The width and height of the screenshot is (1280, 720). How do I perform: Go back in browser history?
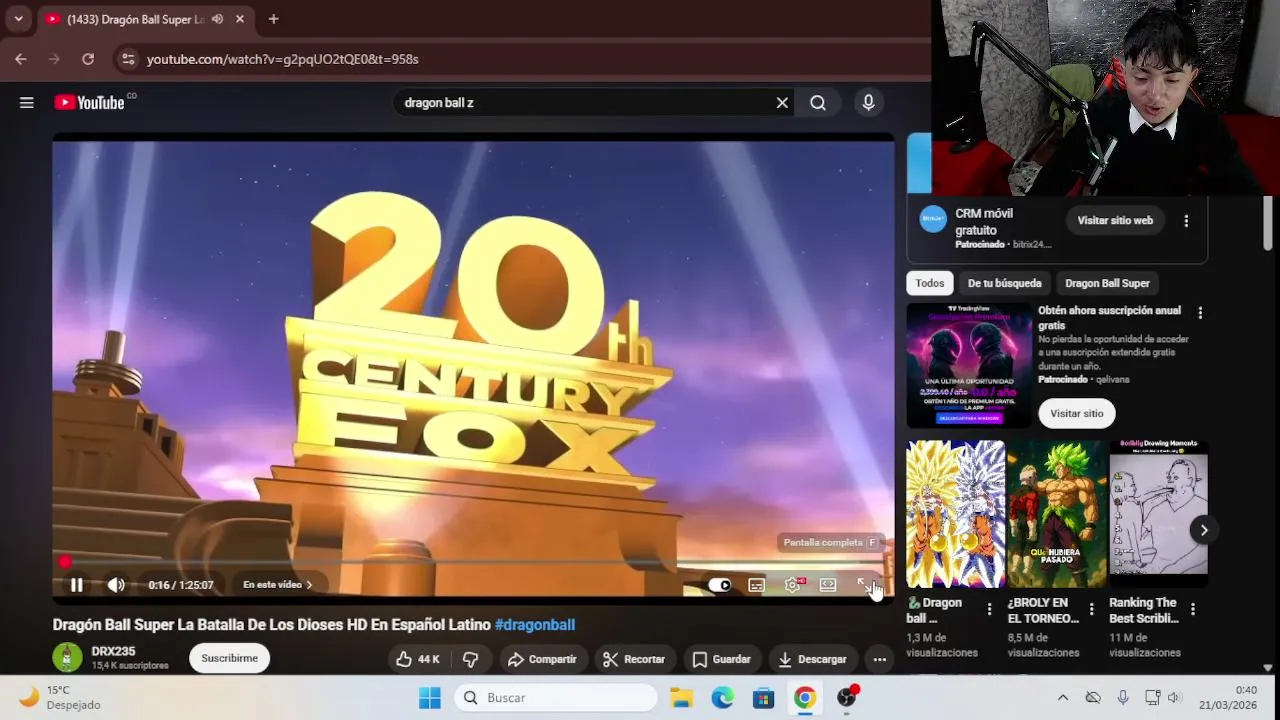coord(21,59)
